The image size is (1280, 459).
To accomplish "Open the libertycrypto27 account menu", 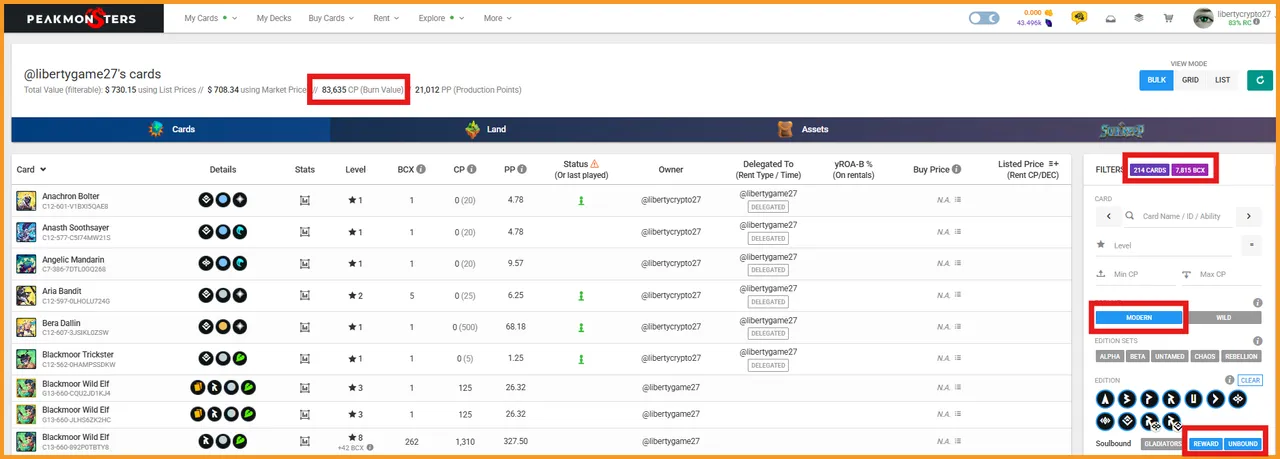I will coord(1243,13).
